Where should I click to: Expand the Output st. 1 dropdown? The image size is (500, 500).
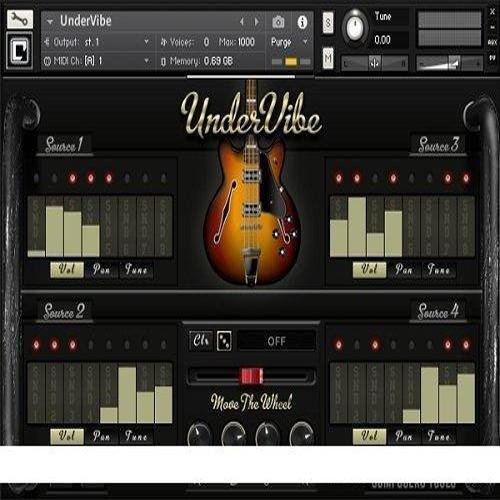97,42
